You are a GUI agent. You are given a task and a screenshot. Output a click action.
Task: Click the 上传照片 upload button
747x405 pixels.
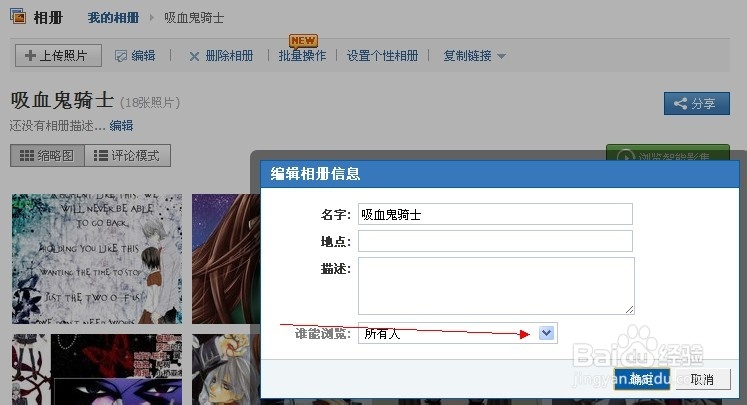[58, 56]
